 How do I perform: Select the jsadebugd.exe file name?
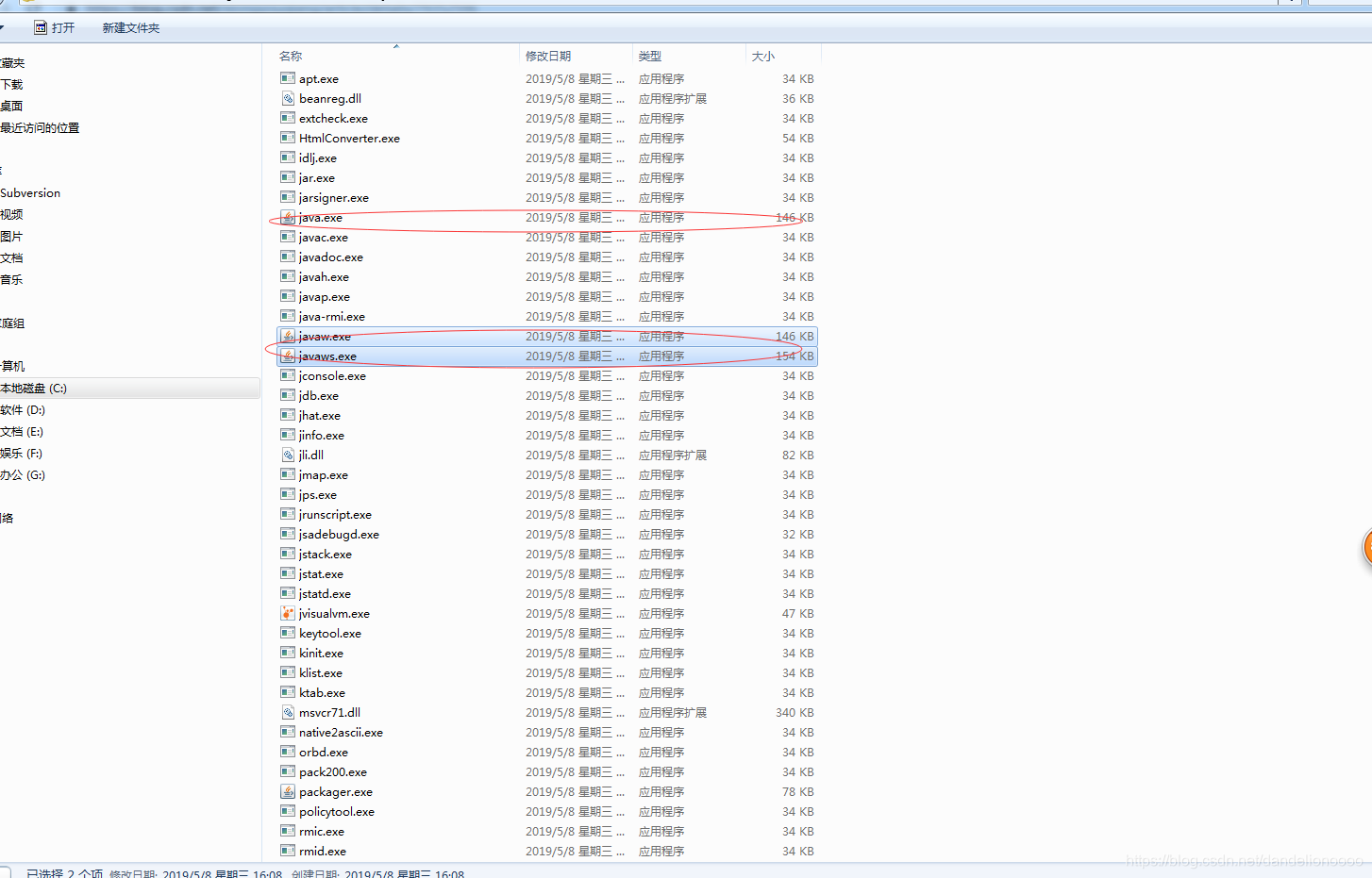(339, 535)
